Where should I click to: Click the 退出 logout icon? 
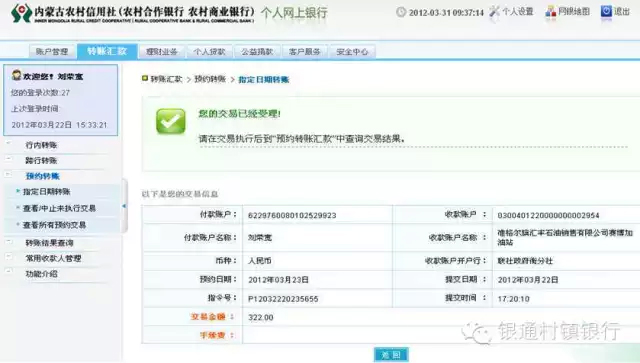[x=607, y=11]
